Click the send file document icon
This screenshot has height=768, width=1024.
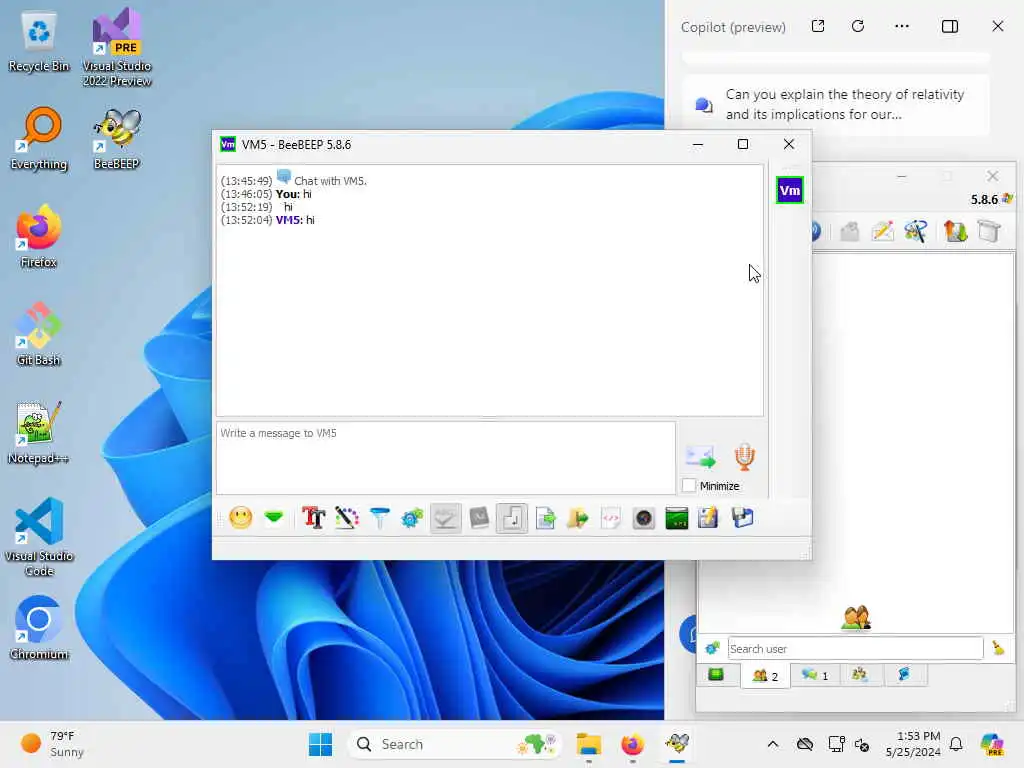(545, 519)
